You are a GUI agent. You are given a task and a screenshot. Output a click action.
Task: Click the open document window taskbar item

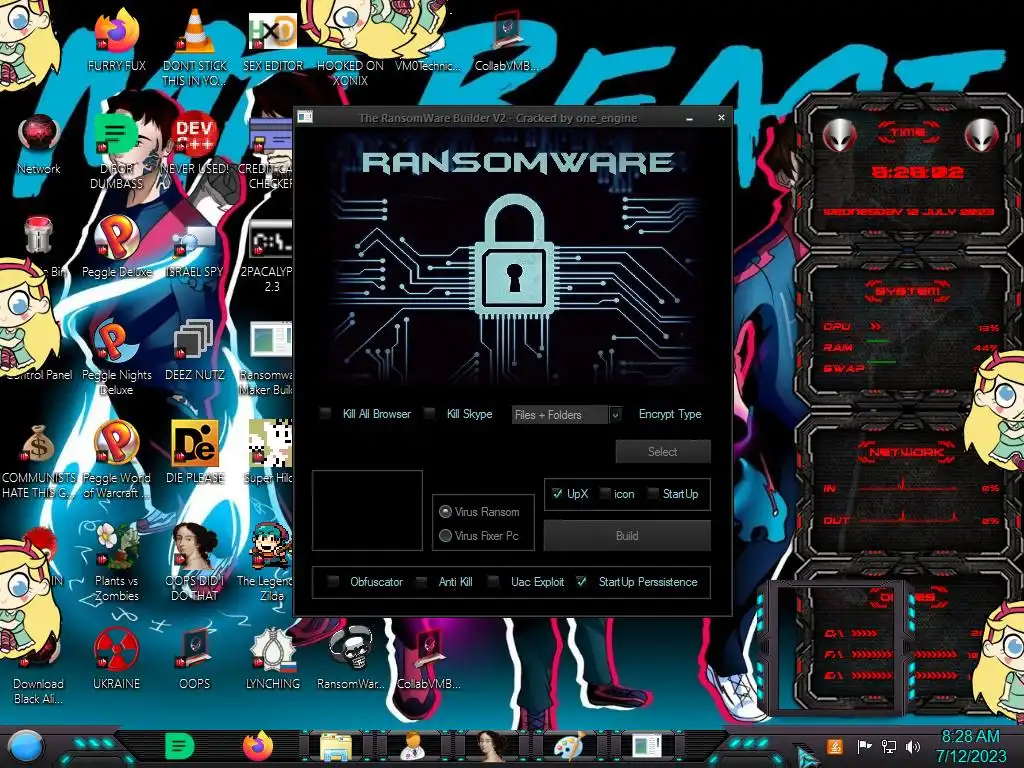click(647, 747)
